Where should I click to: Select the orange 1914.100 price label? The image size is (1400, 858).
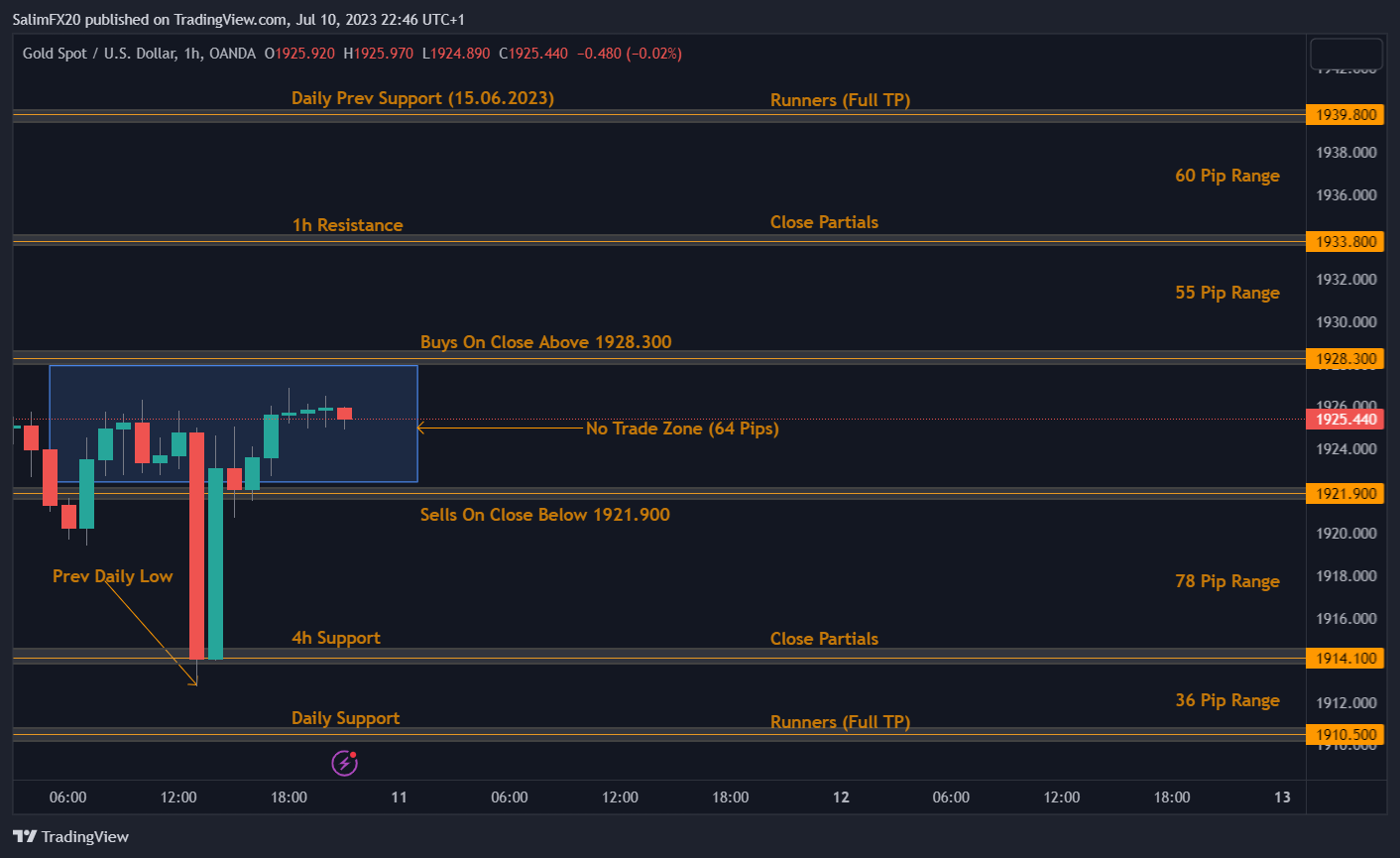click(1344, 657)
